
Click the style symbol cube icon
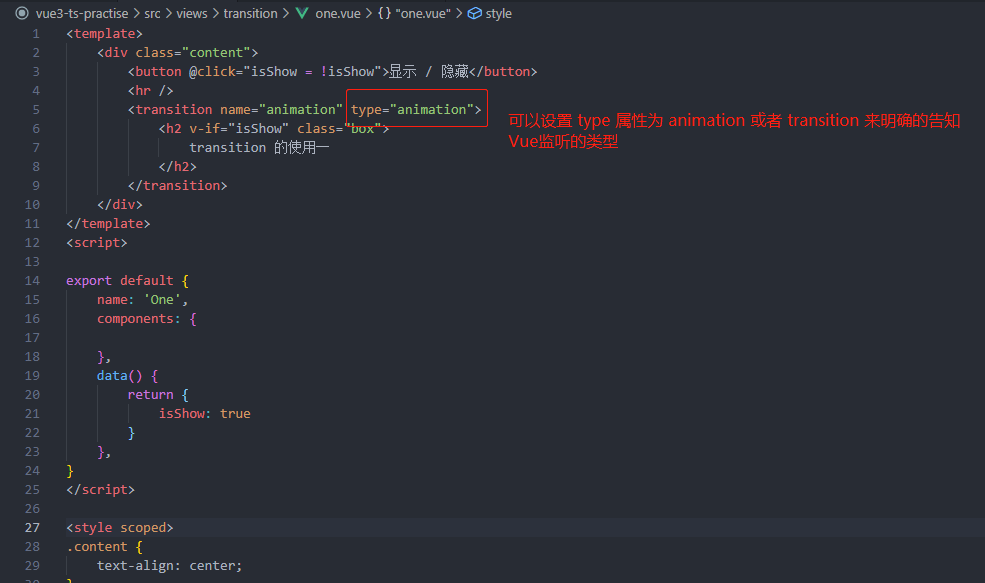(x=475, y=13)
